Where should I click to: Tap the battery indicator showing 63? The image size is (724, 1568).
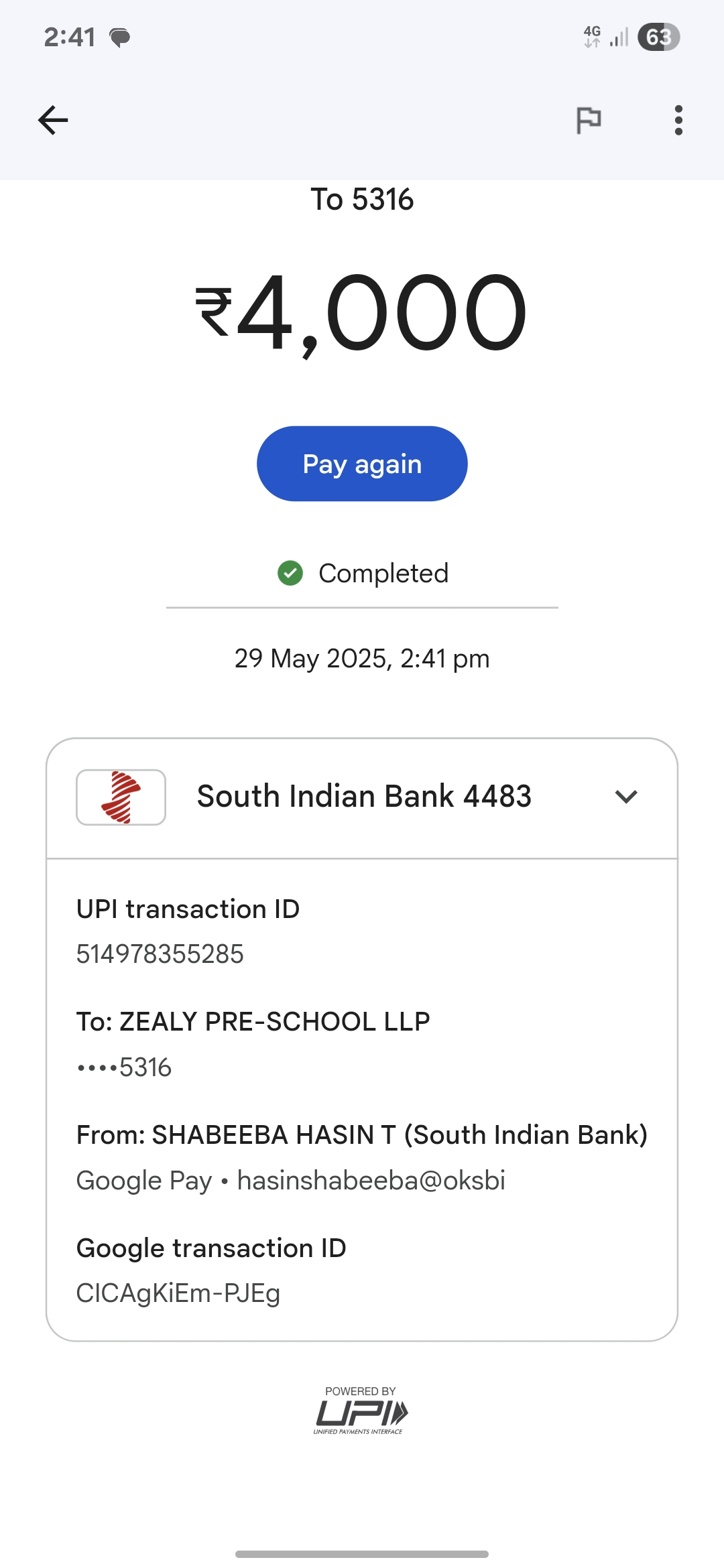pos(658,37)
